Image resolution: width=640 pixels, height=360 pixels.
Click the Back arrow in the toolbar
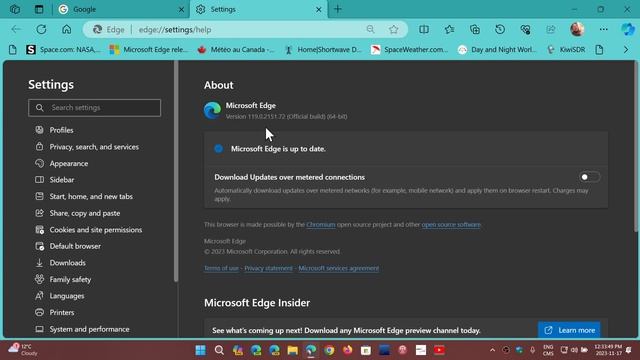16,29
